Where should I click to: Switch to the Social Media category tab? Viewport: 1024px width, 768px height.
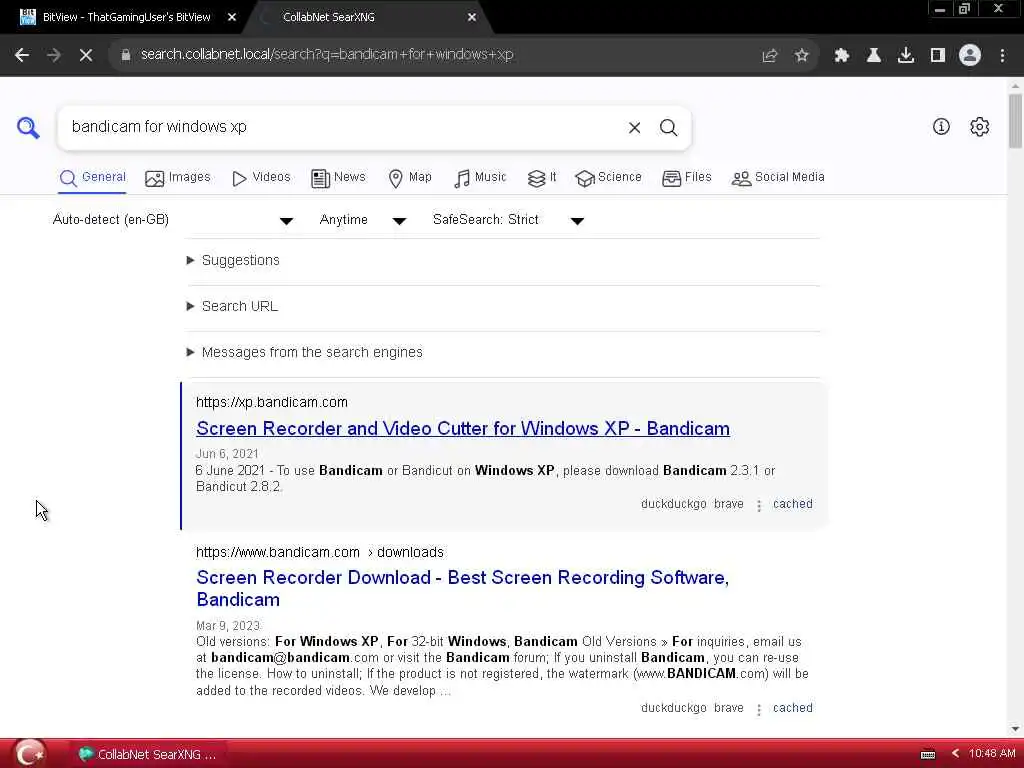(778, 178)
